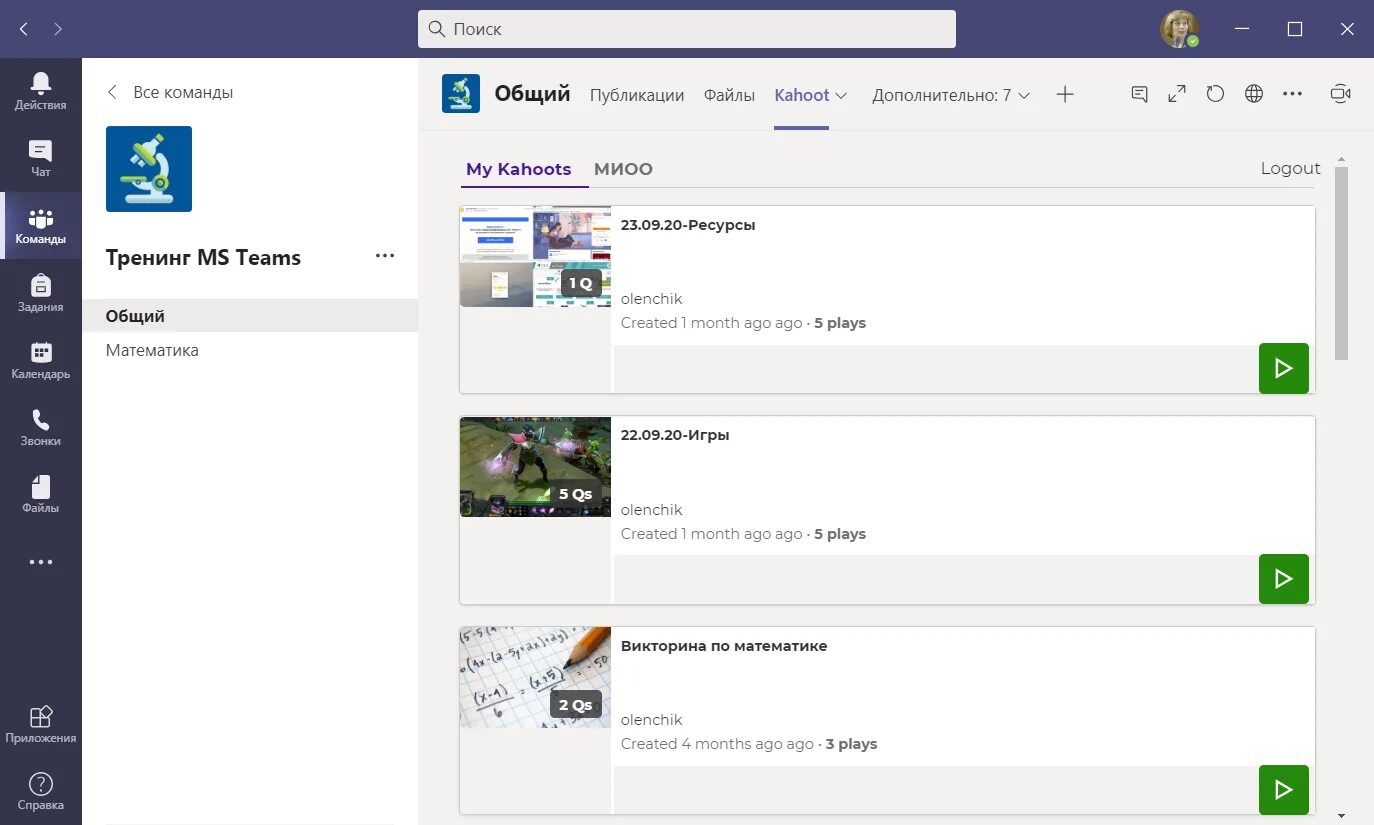Select the МИОО tab

(623, 169)
